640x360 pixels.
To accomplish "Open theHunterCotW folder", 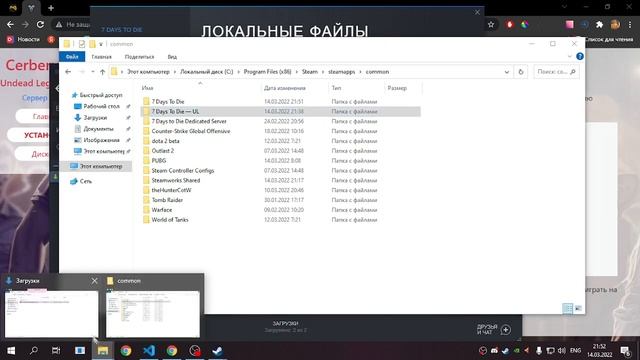I will click(171, 190).
